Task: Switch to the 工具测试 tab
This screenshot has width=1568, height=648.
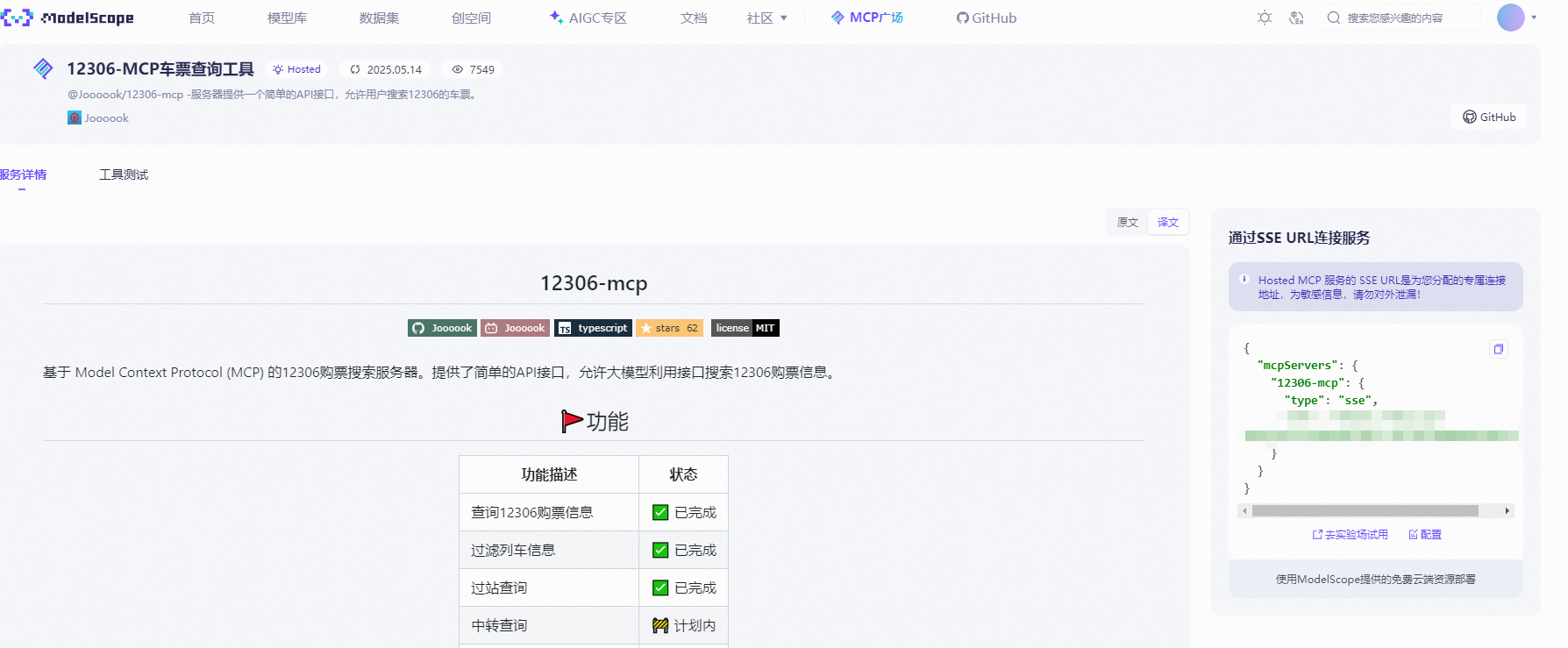Action: [x=124, y=174]
